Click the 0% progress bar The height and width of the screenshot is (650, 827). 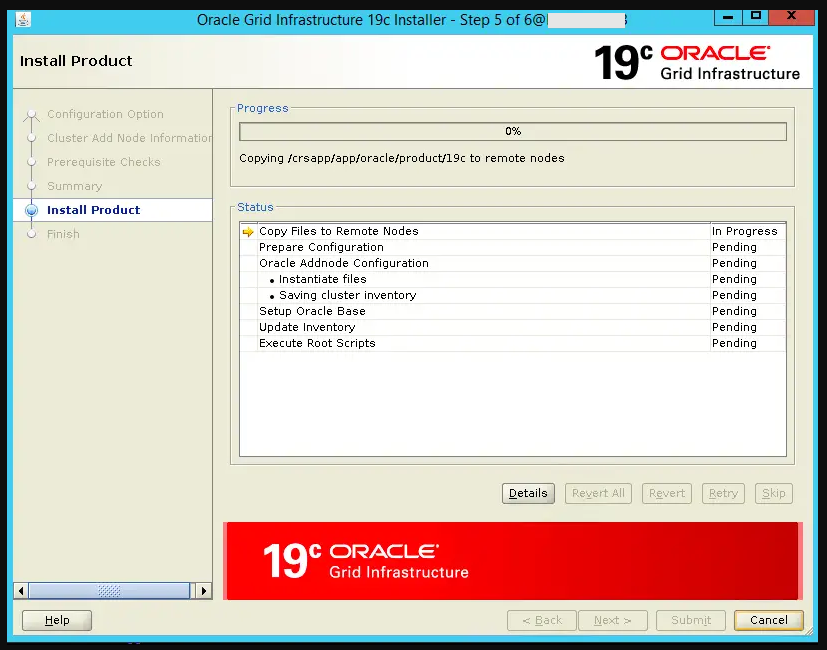tap(513, 131)
